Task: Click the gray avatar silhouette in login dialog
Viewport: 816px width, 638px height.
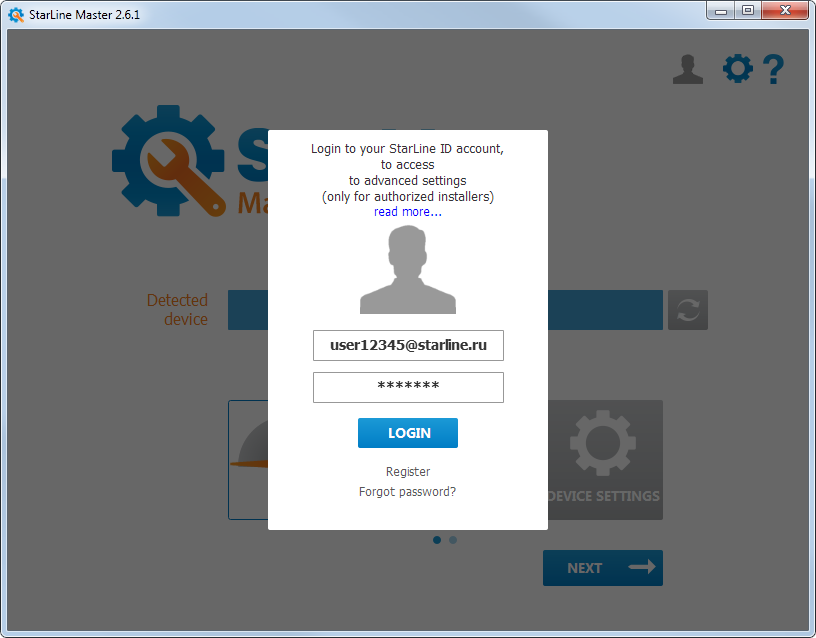Action: coord(407,270)
